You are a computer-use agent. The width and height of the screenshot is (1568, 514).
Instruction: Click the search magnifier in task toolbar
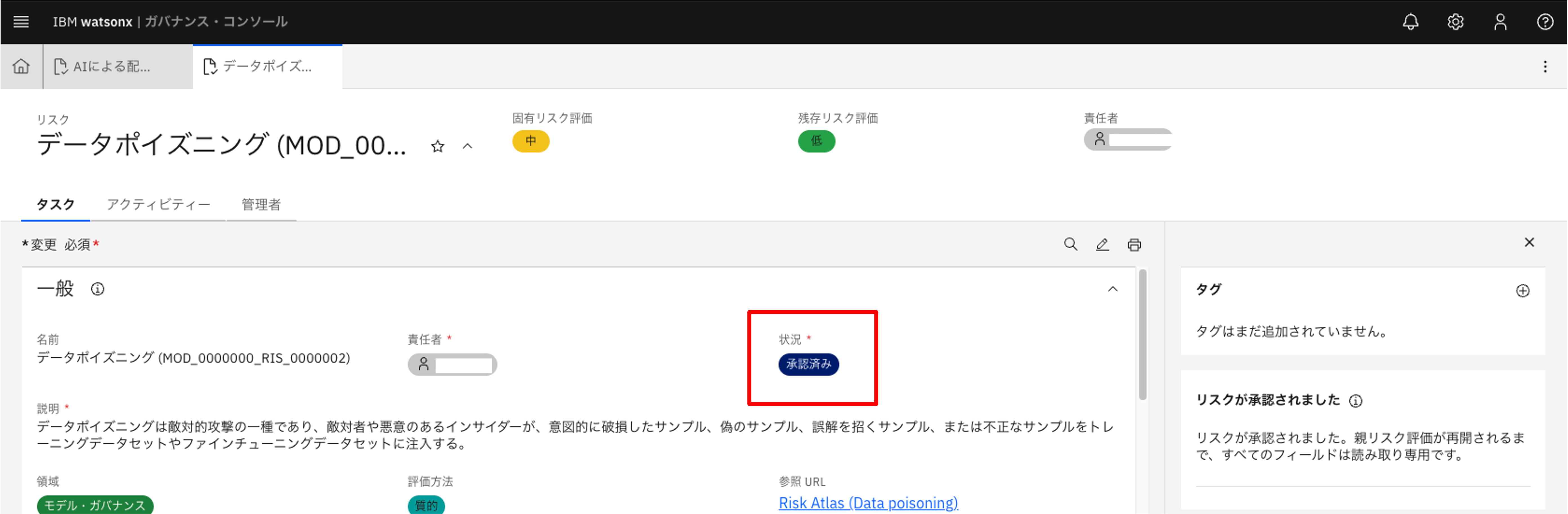1070,245
